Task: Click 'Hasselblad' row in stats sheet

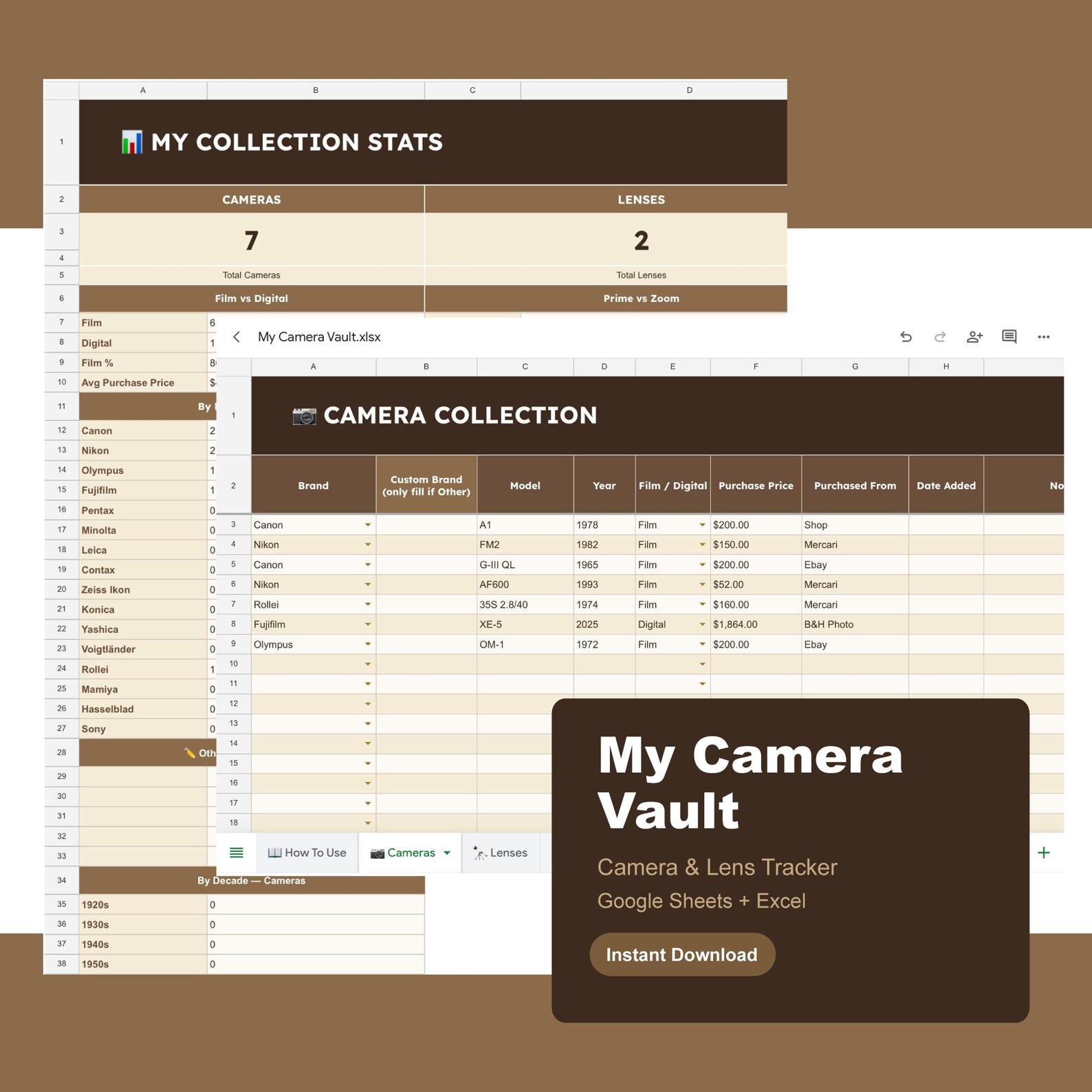Action: click(143, 709)
